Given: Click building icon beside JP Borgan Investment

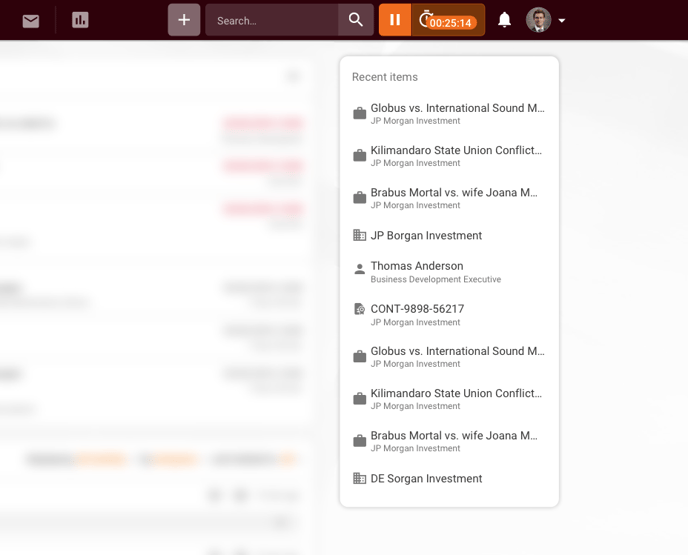Looking at the screenshot, I should 359,235.
